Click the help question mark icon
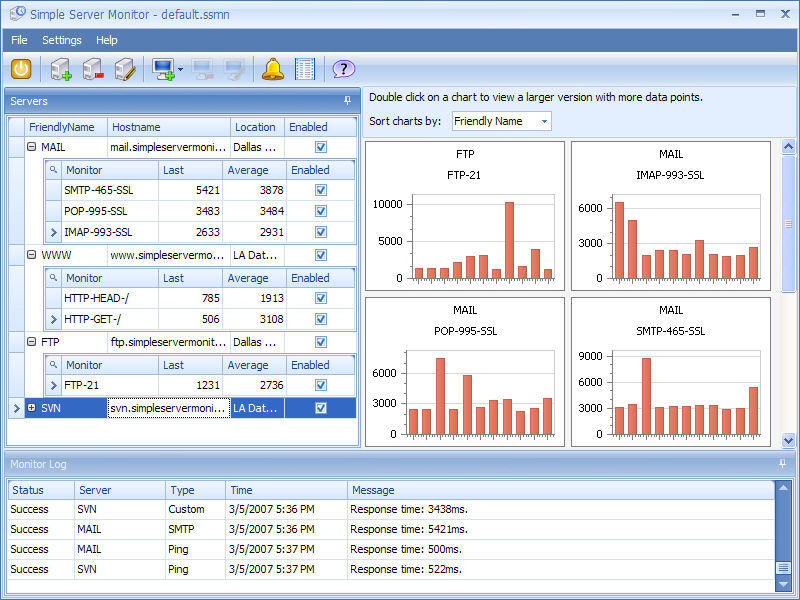Viewport: 800px width, 600px height. (343, 69)
